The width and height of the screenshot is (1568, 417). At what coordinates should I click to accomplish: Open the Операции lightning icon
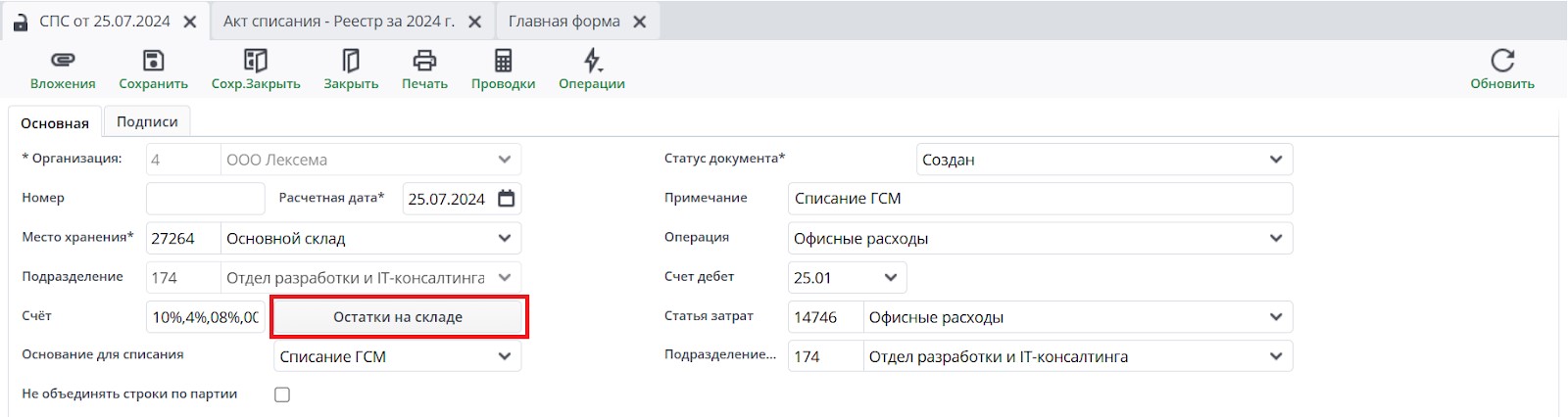pos(592,61)
